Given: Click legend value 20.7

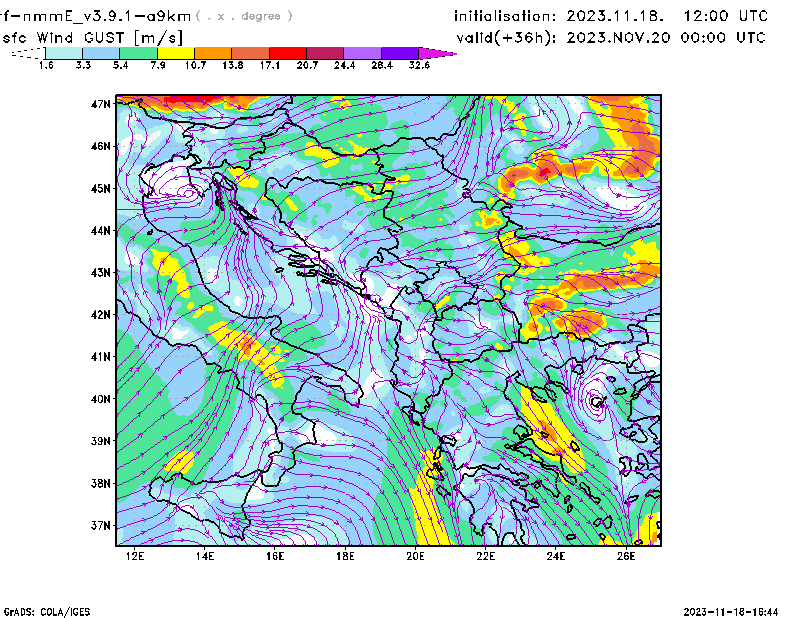Looking at the screenshot, I should (x=307, y=65).
